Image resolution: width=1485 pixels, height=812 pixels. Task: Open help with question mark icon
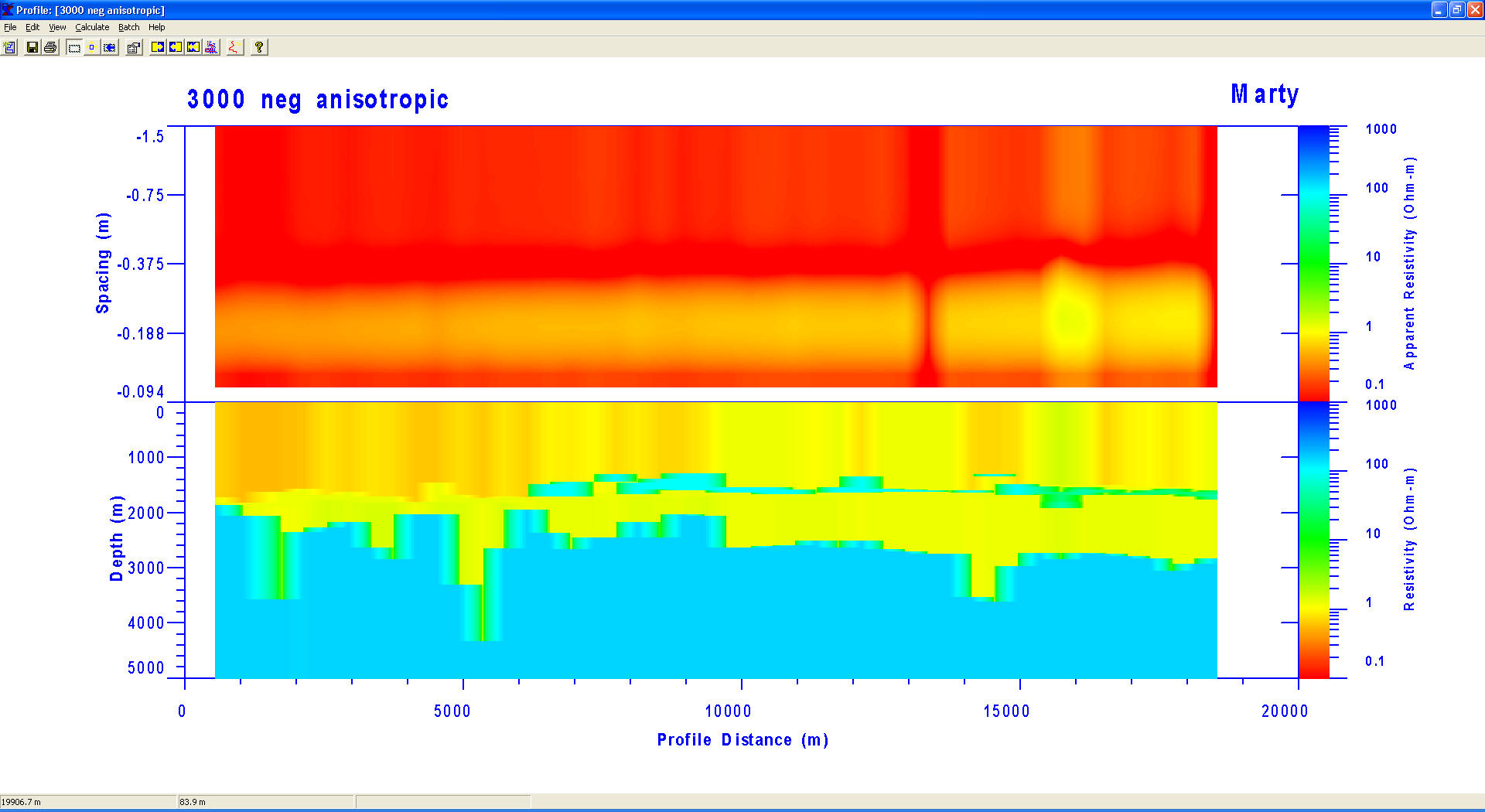pos(259,47)
